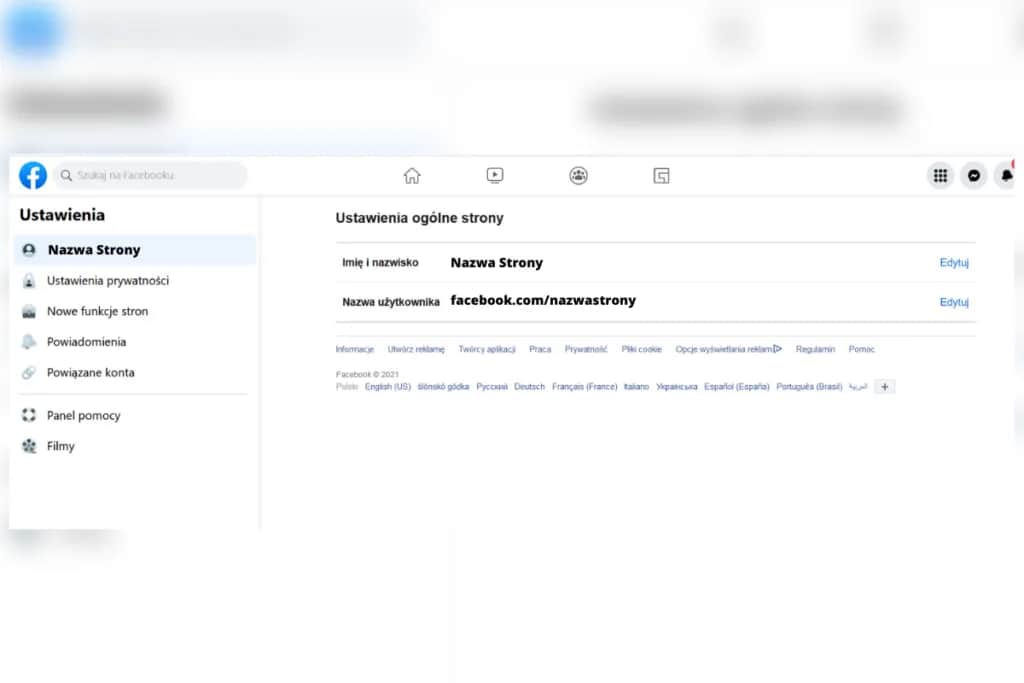Click the Facebook logo
This screenshot has height=683, width=1024.
tap(32, 175)
